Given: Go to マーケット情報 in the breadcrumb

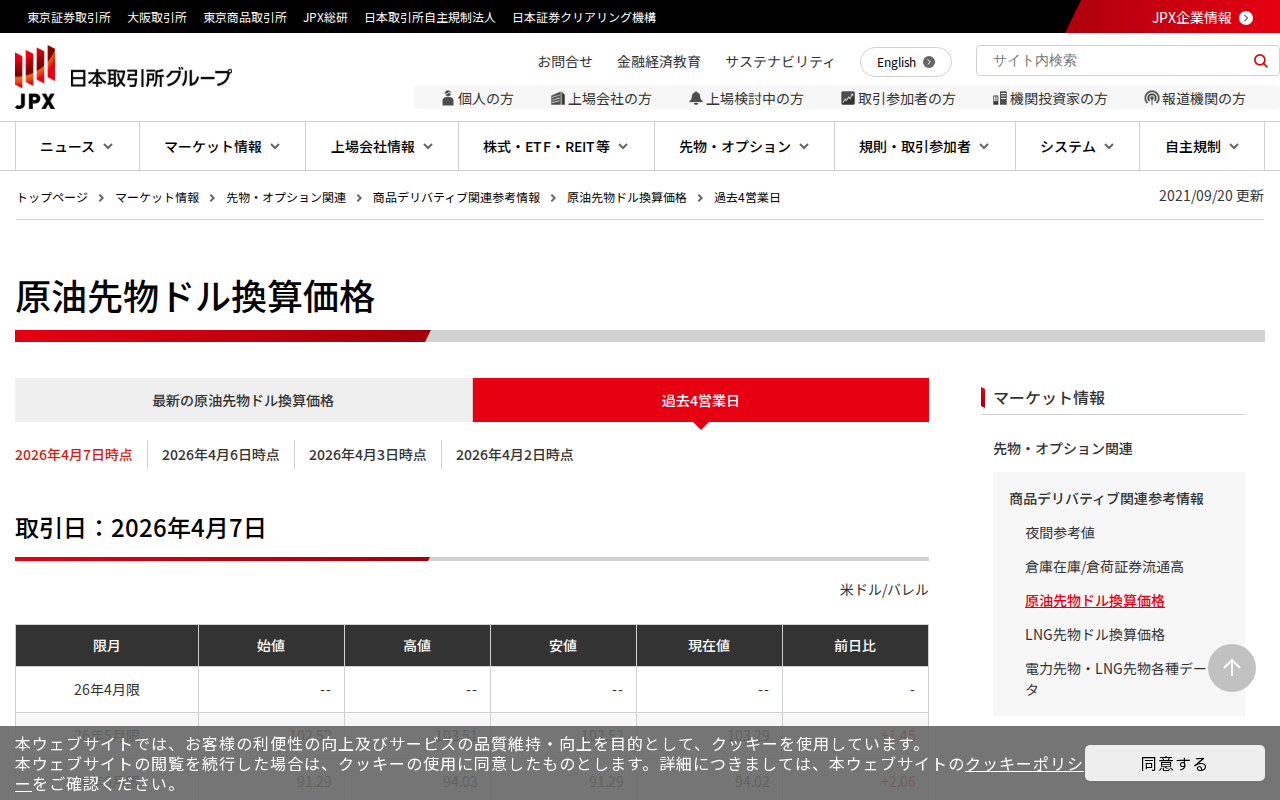Looking at the screenshot, I should coord(157,197).
